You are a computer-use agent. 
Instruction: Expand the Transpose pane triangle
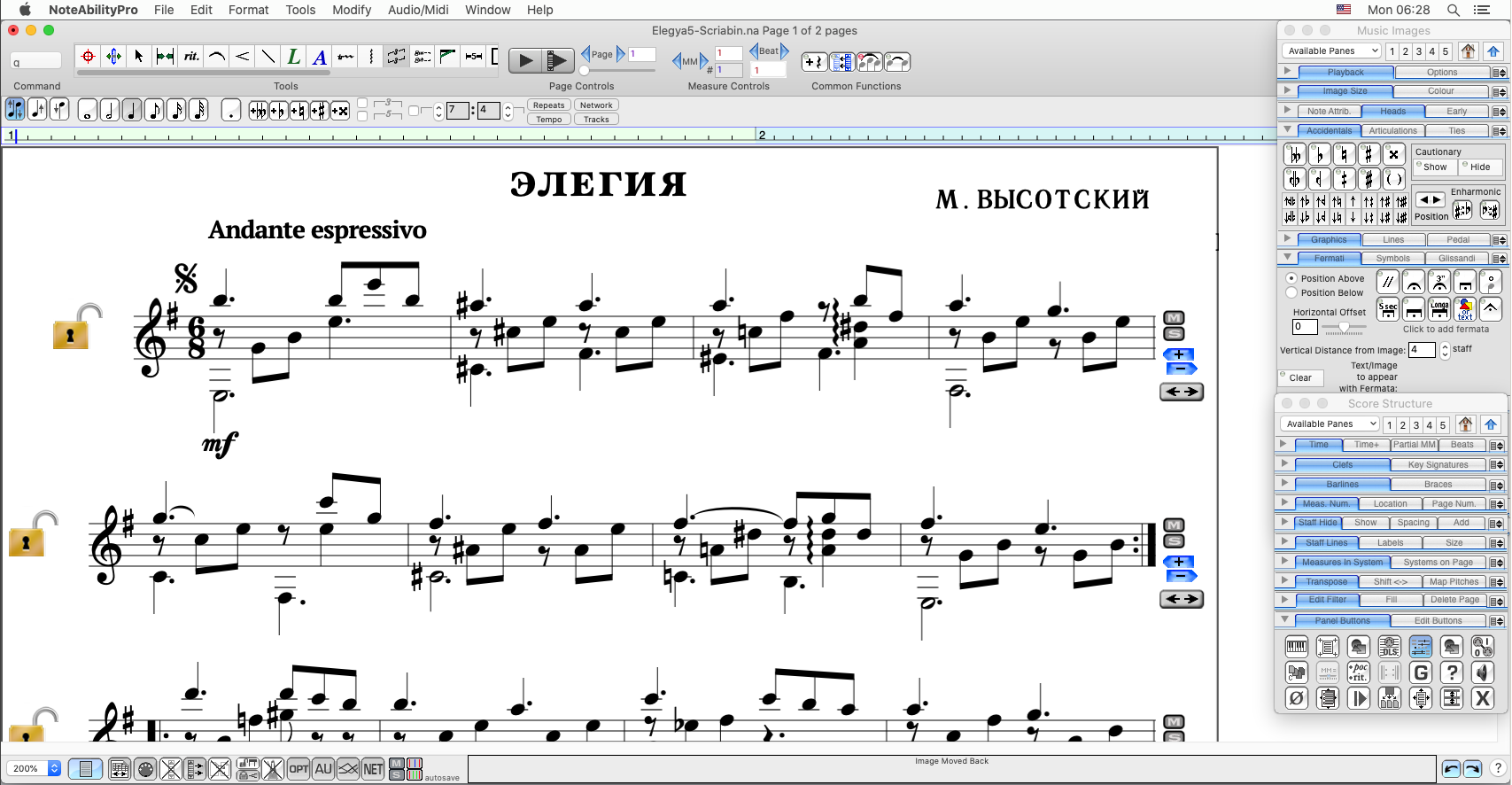point(1284,580)
